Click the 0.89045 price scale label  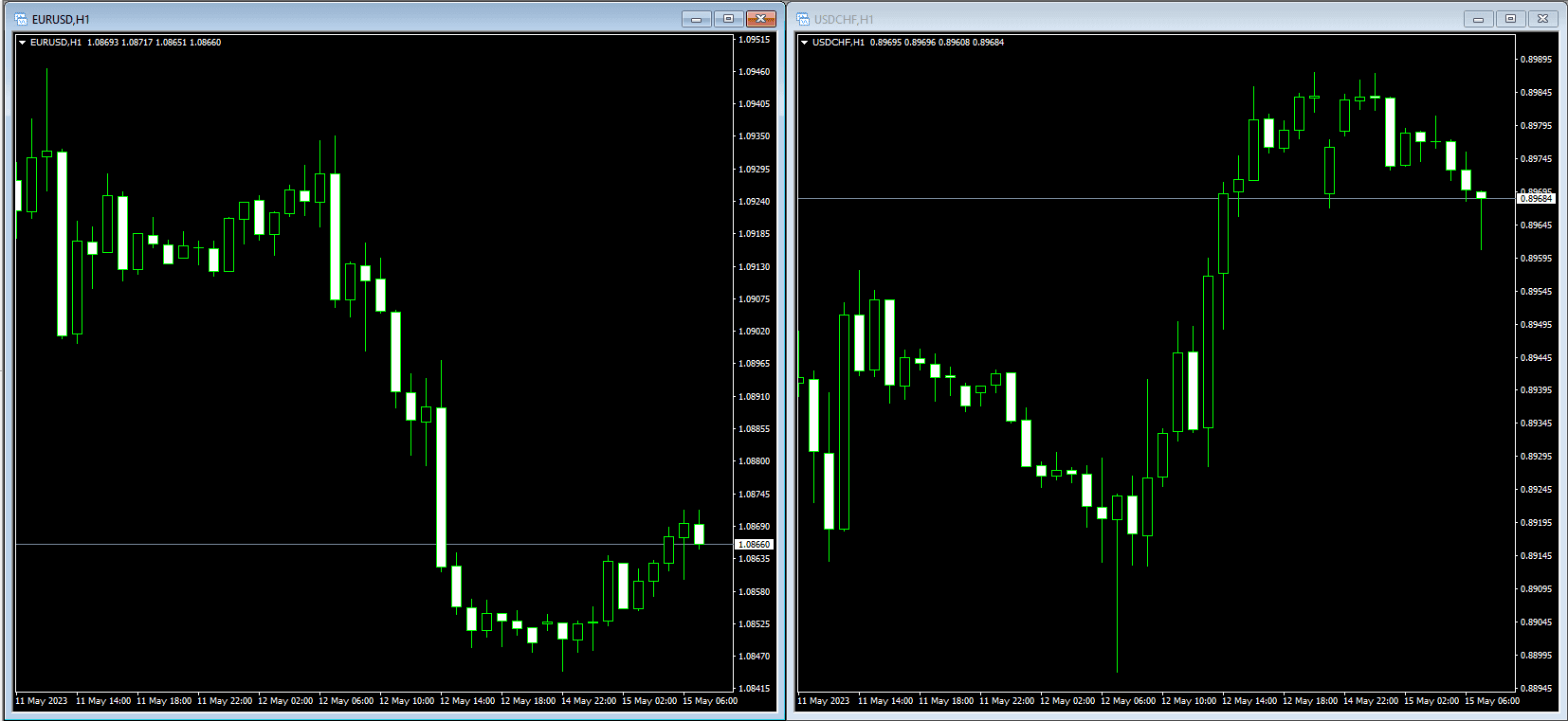pos(1537,622)
